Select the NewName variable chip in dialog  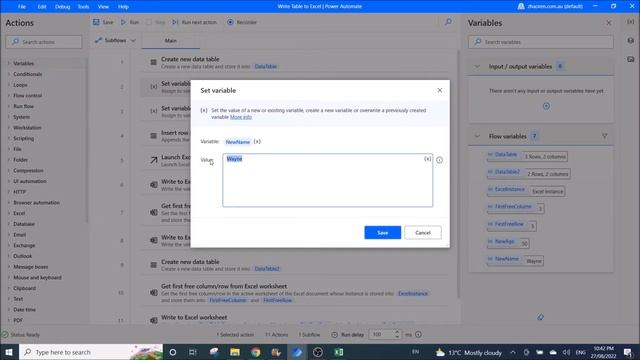tap(238, 142)
